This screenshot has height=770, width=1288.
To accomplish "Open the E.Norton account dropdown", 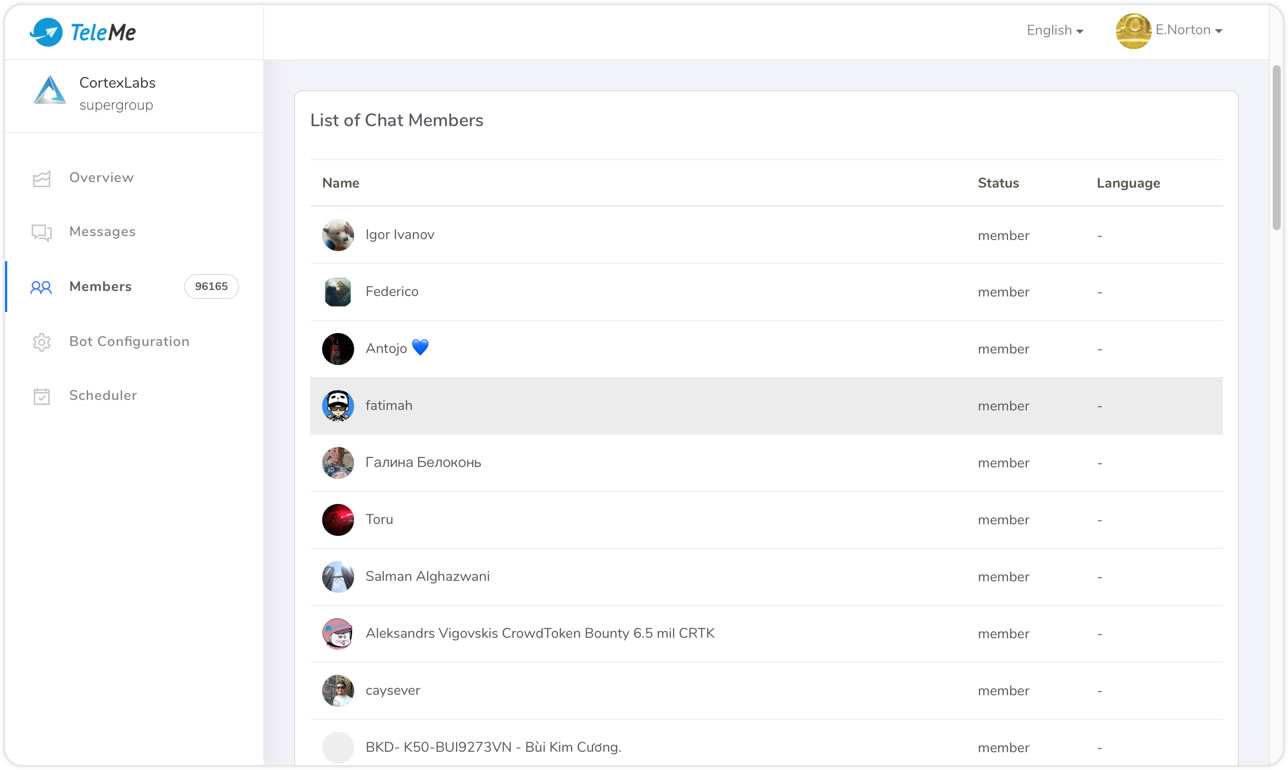I will 1189,30.
